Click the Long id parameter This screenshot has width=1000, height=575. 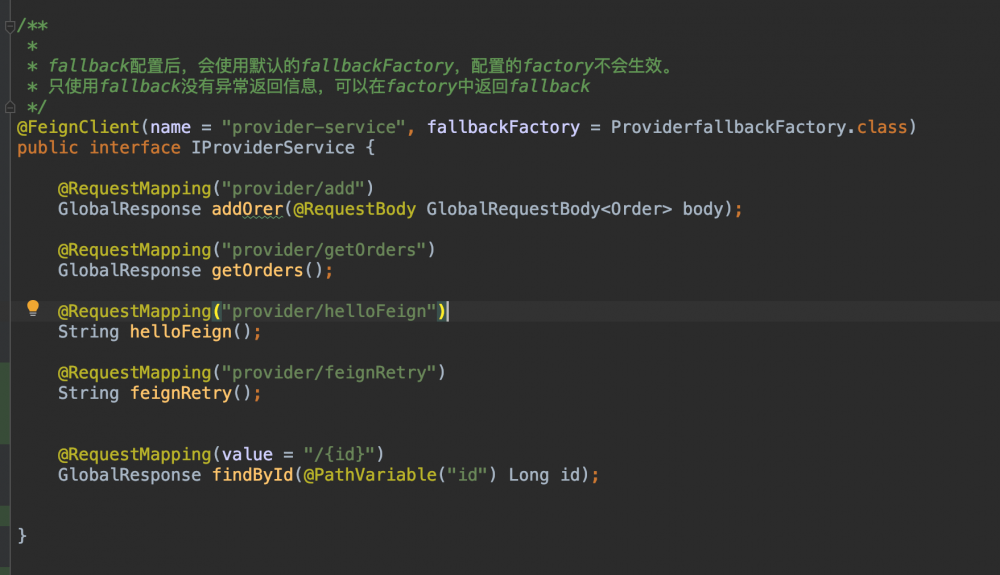(x=544, y=474)
